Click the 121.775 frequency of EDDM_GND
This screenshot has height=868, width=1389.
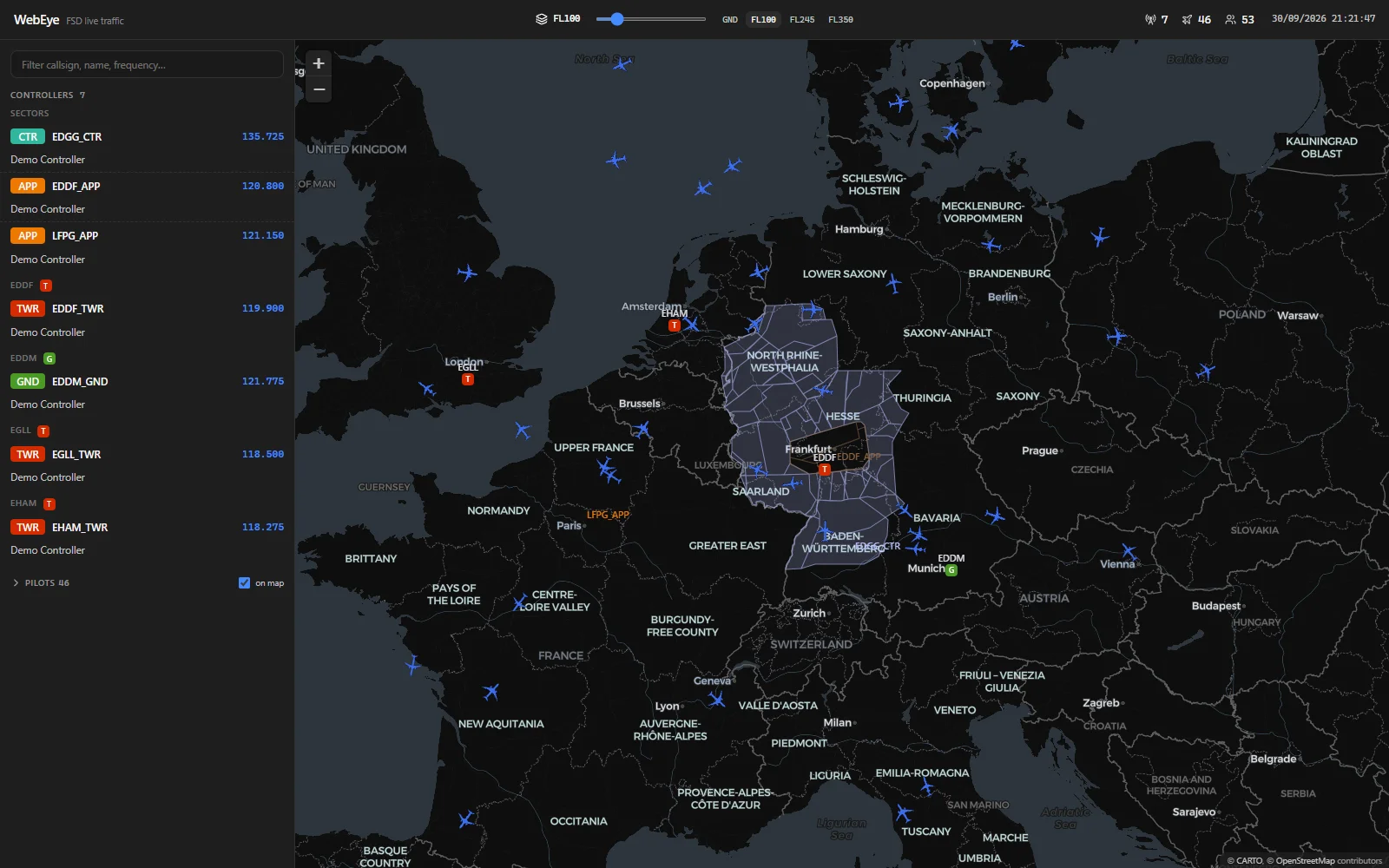(x=263, y=381)
